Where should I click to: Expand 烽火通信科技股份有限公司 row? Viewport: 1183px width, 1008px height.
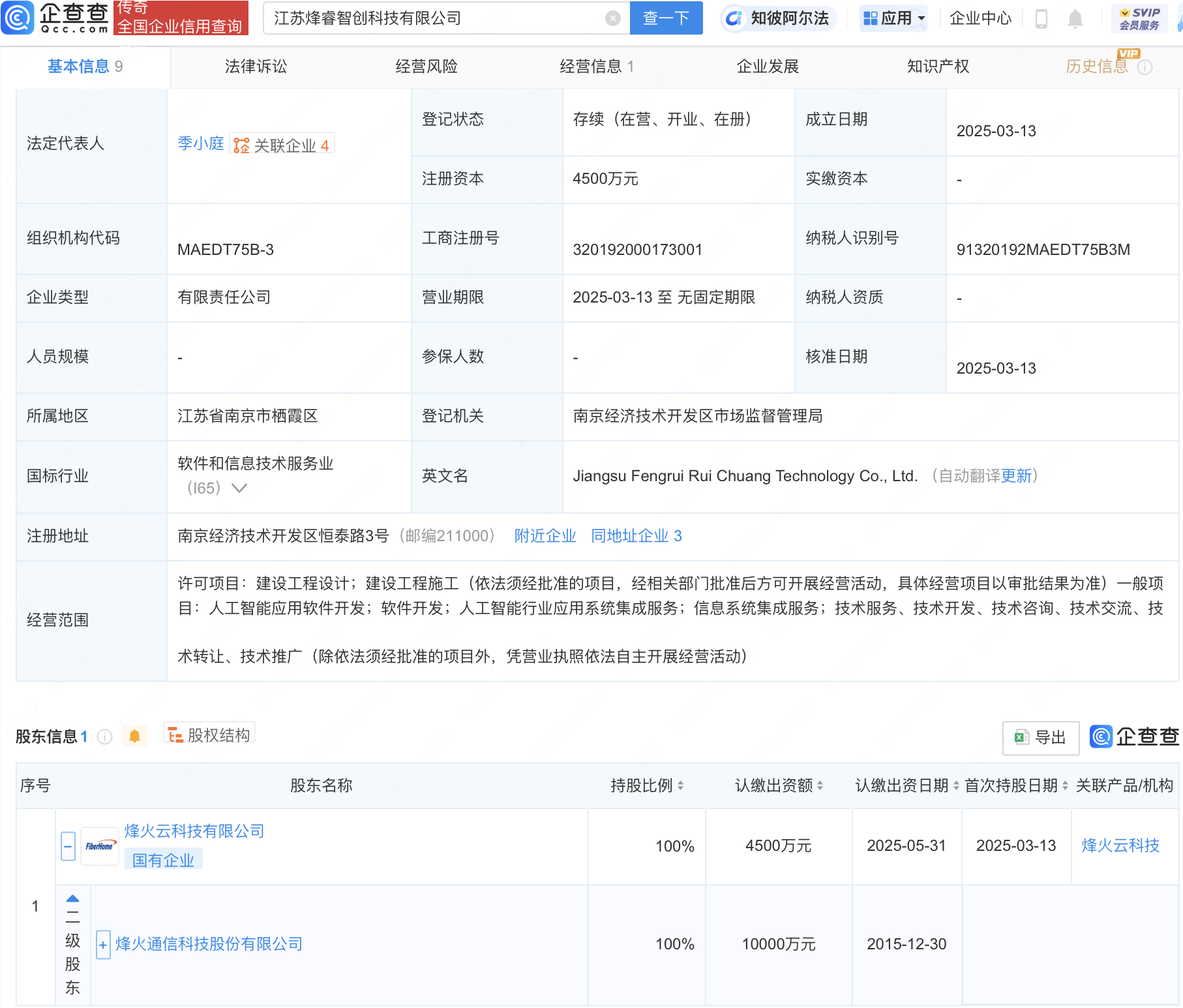103,945
